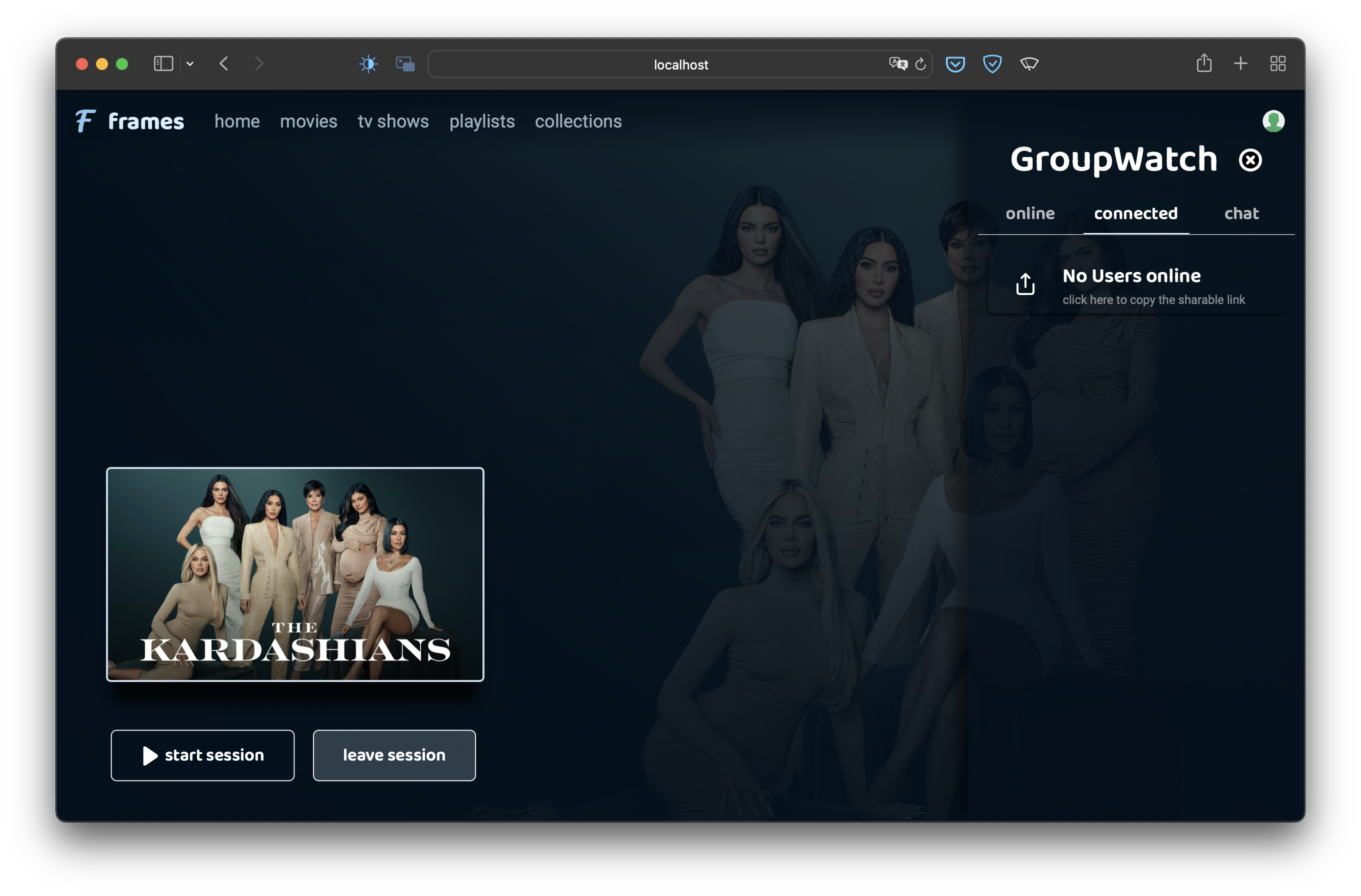Click the blue shield extension icon
The image size is (1361, 896).
pos(991,64)
